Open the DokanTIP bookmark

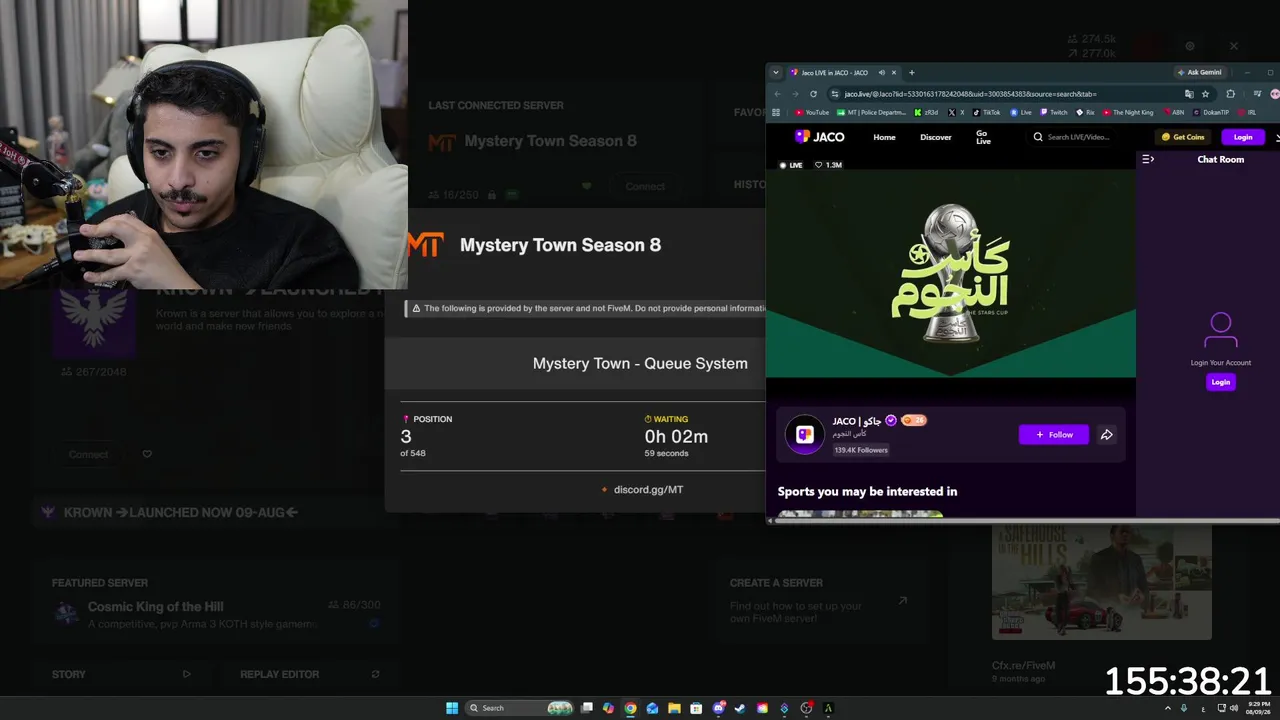1211,112
